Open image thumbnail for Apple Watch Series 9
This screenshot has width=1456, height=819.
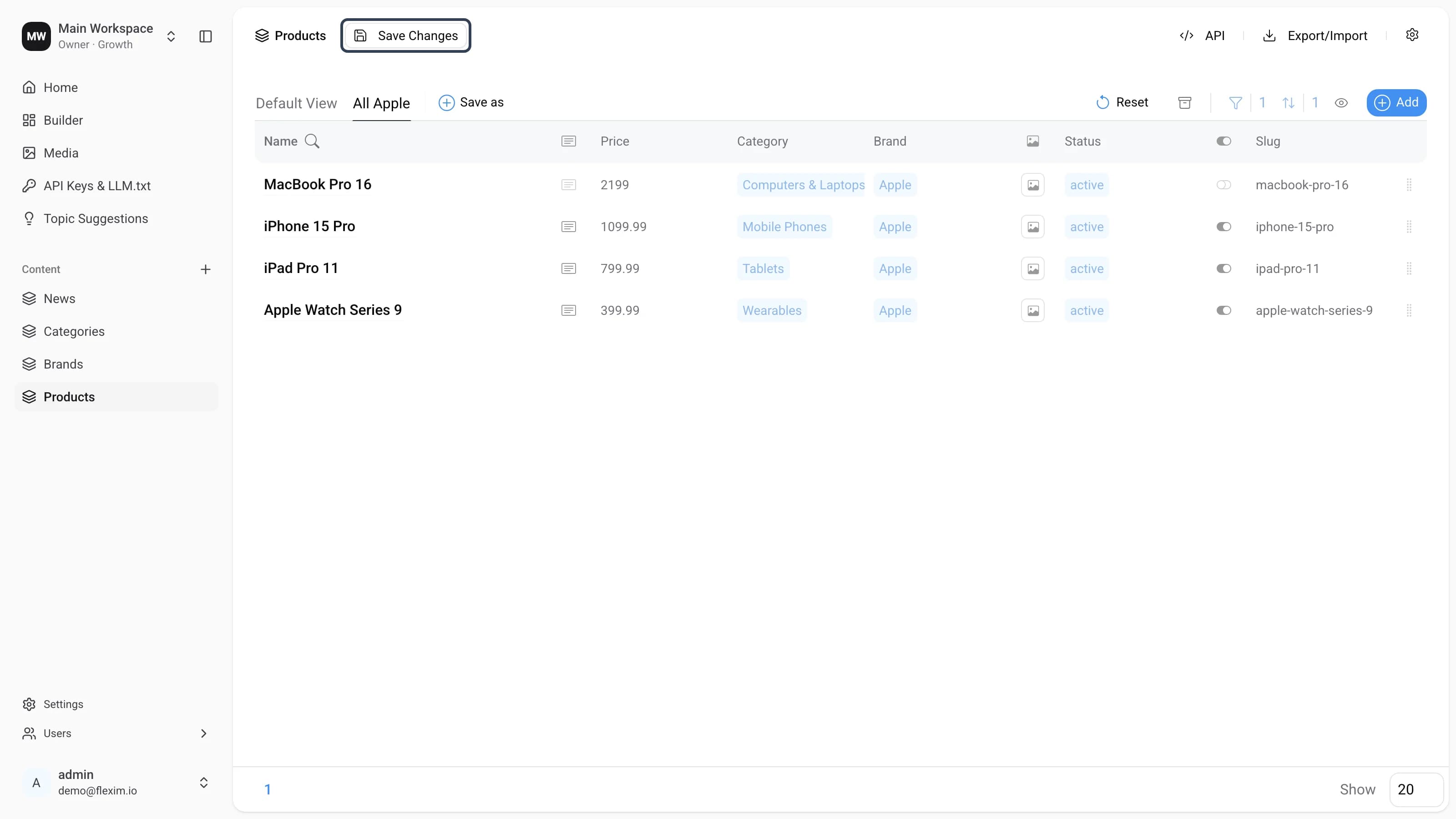click(x=1033, y=310)
